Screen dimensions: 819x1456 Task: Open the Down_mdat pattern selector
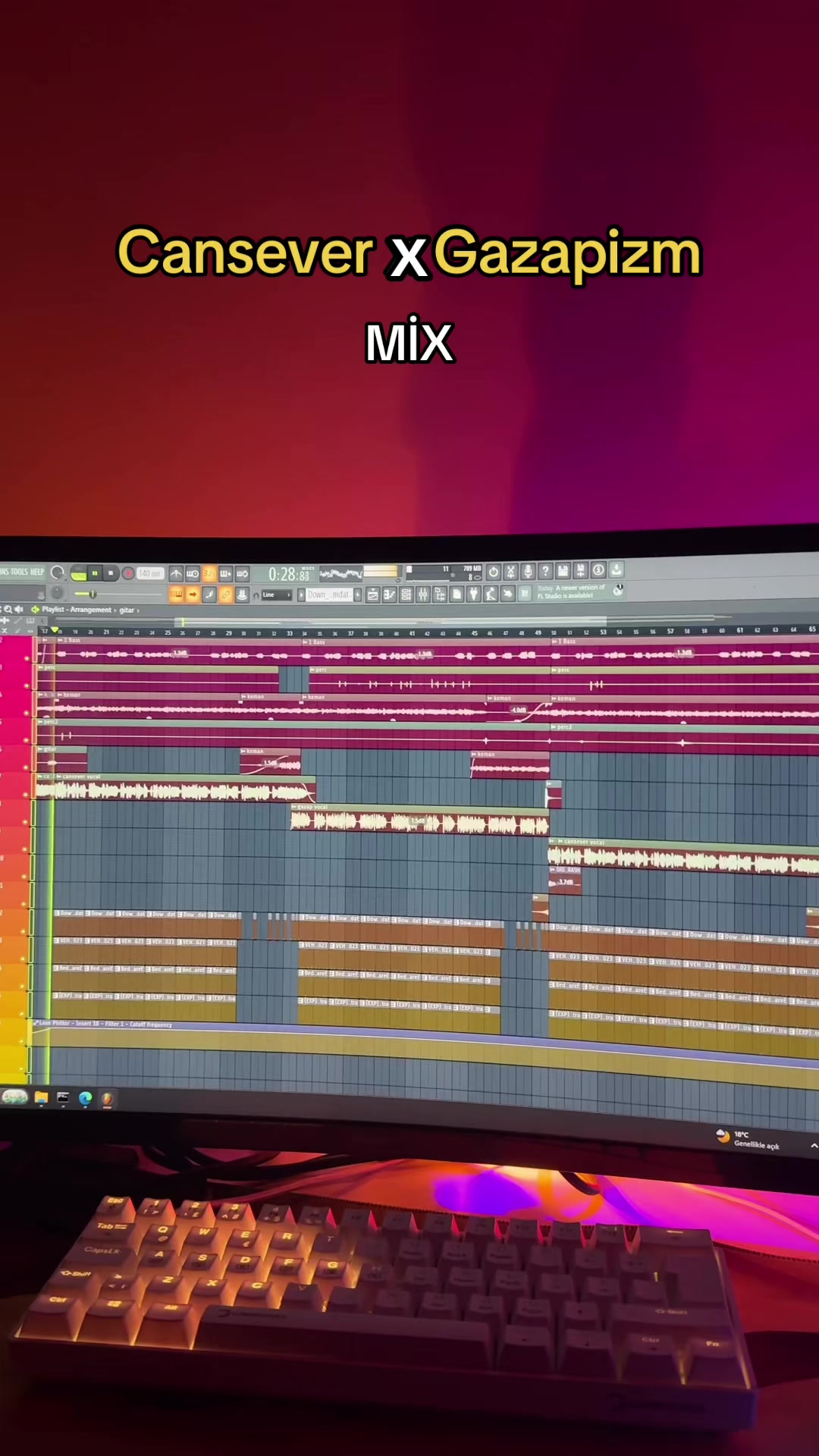329,595
